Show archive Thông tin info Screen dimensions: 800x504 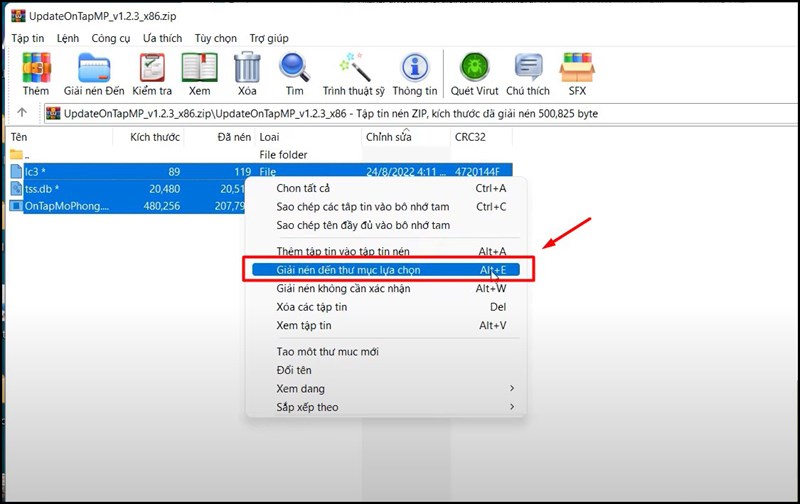[415, 74]
